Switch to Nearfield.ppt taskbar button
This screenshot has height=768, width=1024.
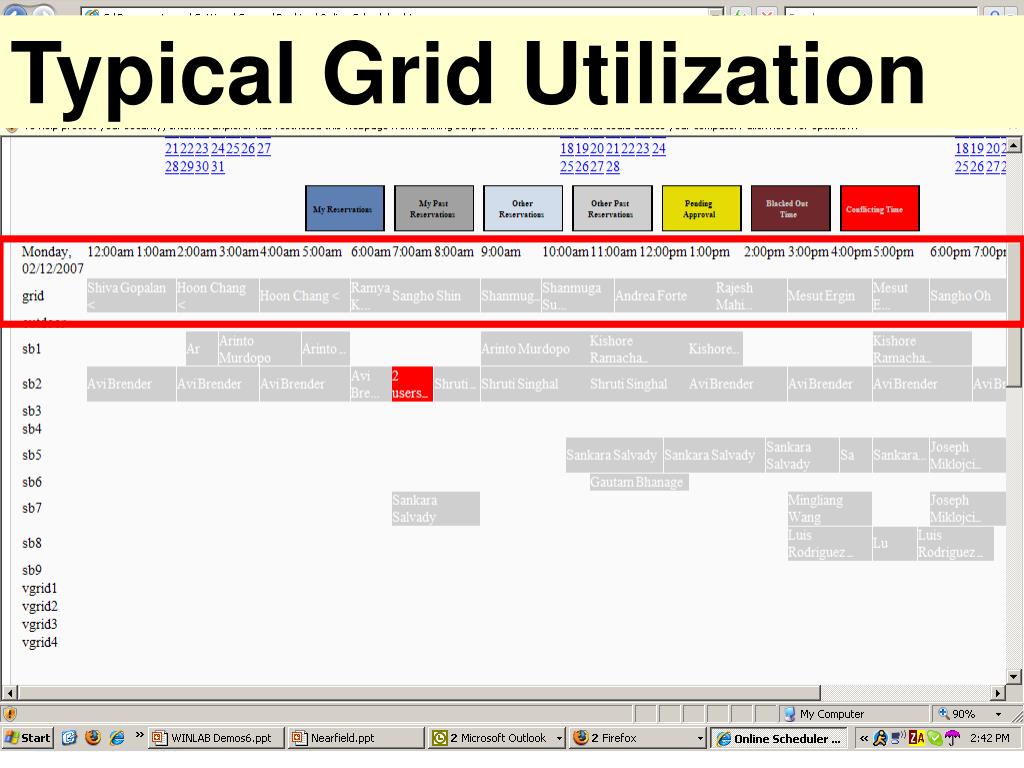click(x=356, y=738)
